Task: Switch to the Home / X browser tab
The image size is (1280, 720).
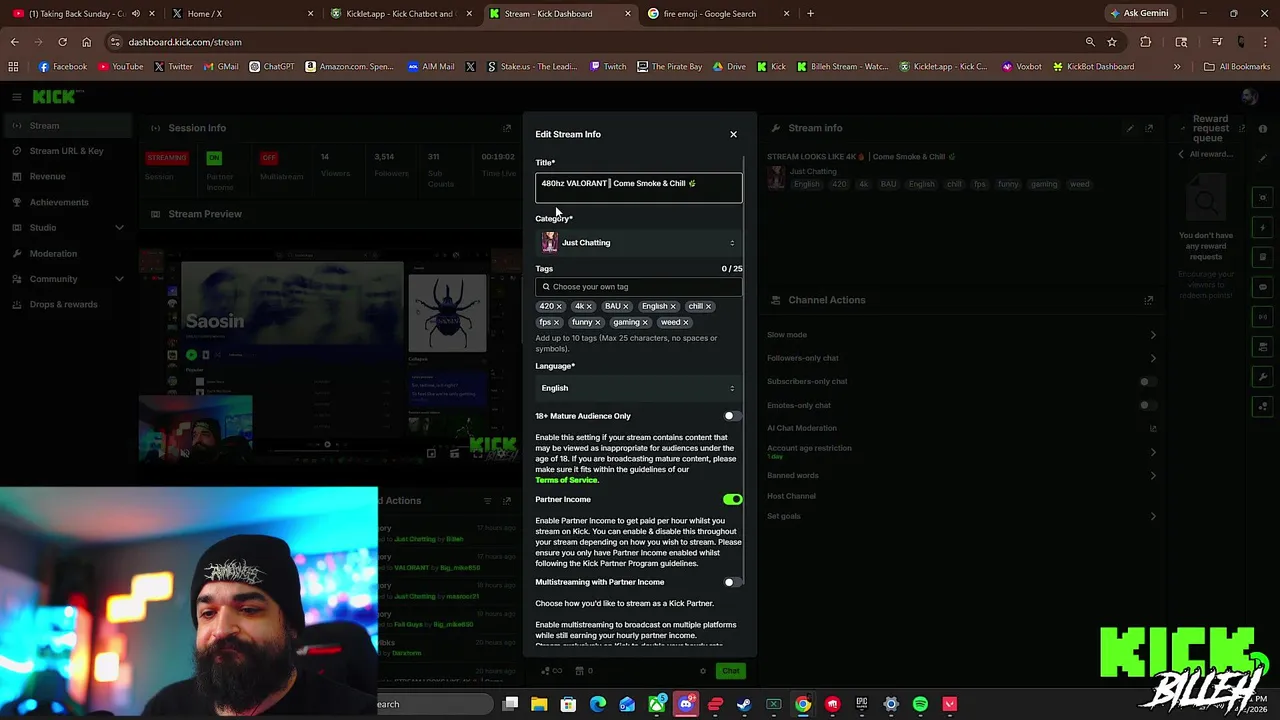Action: coord(240,14)
